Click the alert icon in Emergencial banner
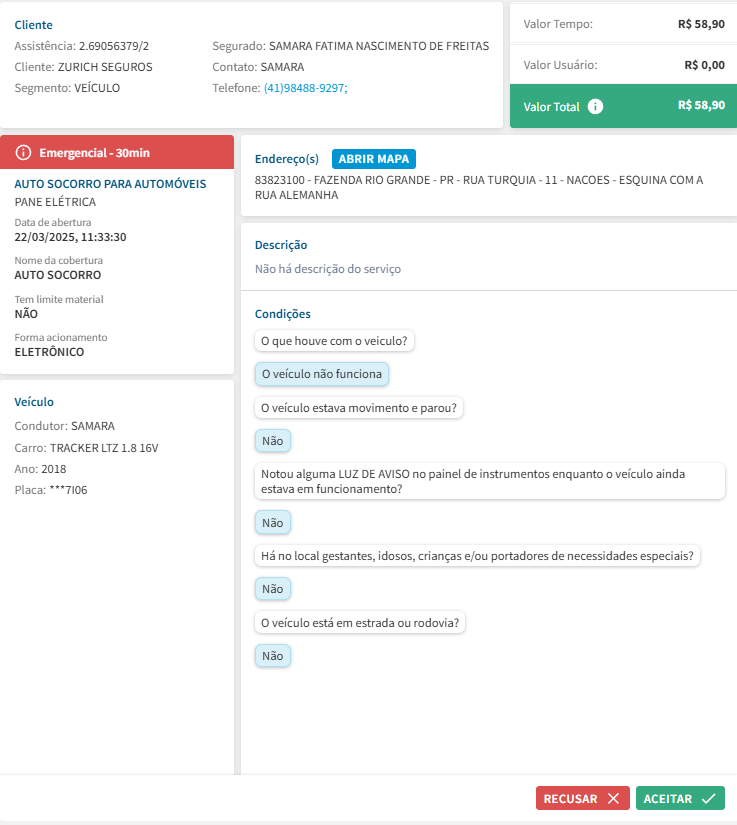The width and height of the screenshot is (737, 825). [x=23, y=153]
